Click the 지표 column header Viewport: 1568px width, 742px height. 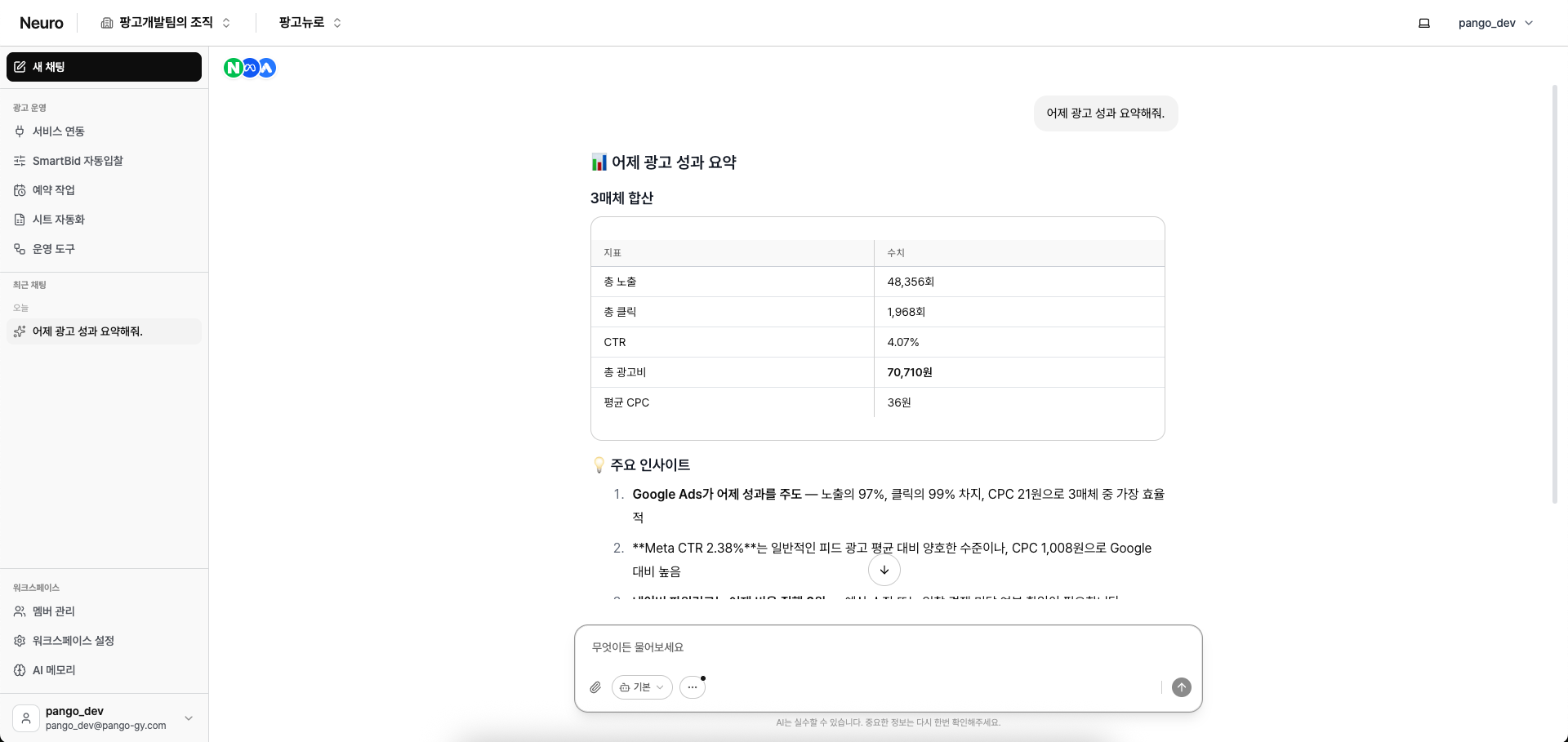click(612, 253)
